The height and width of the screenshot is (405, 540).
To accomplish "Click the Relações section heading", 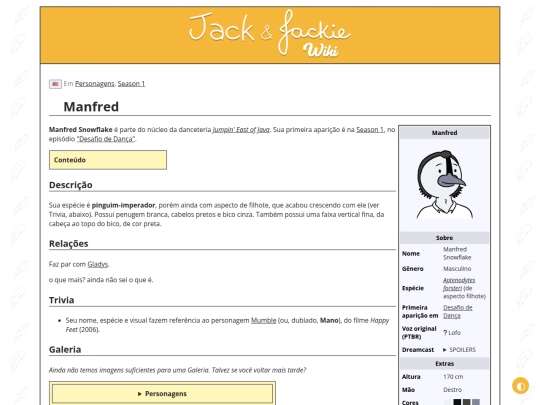I will click(69, 243).
